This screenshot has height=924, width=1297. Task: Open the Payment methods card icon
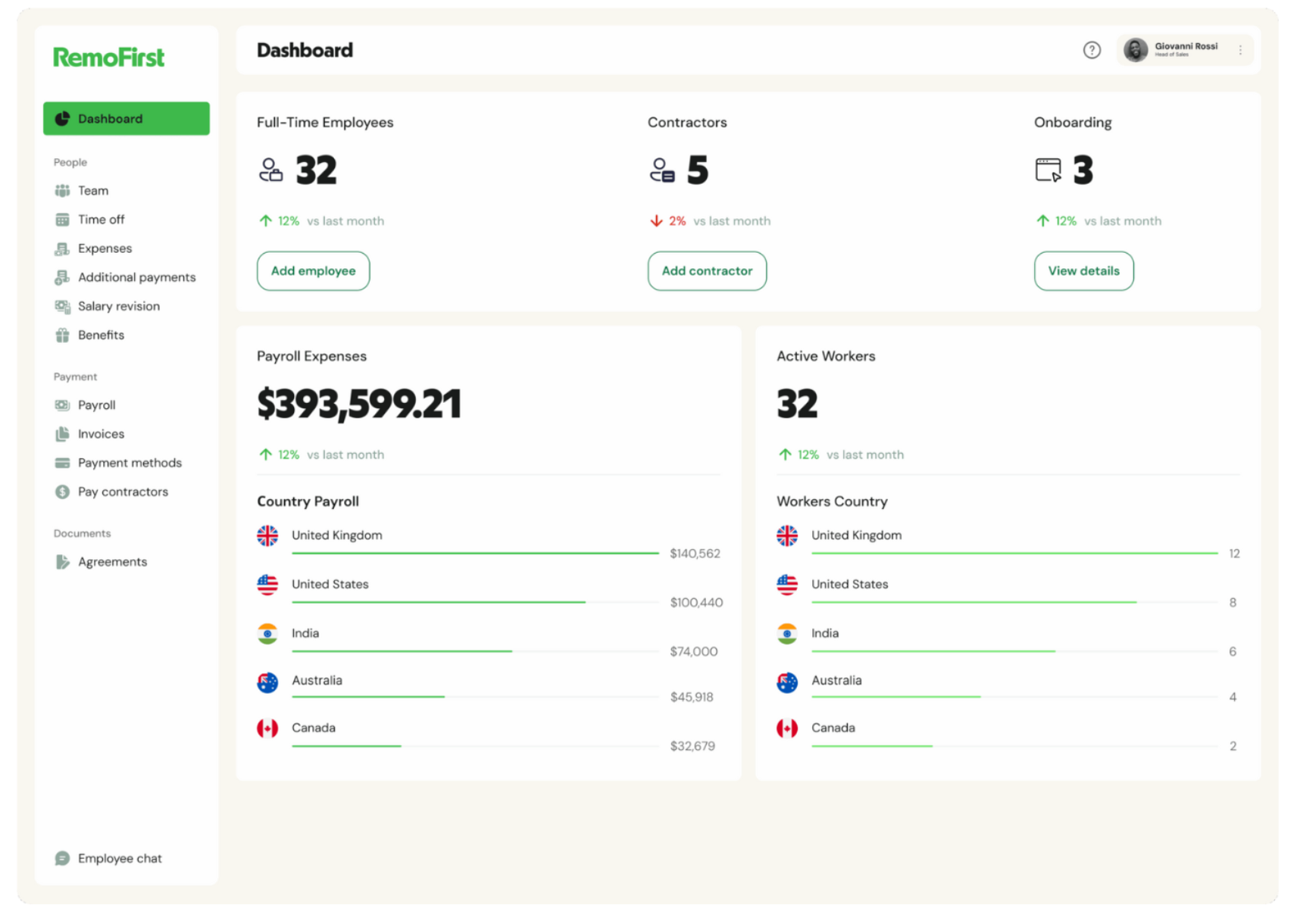point(62,463)
